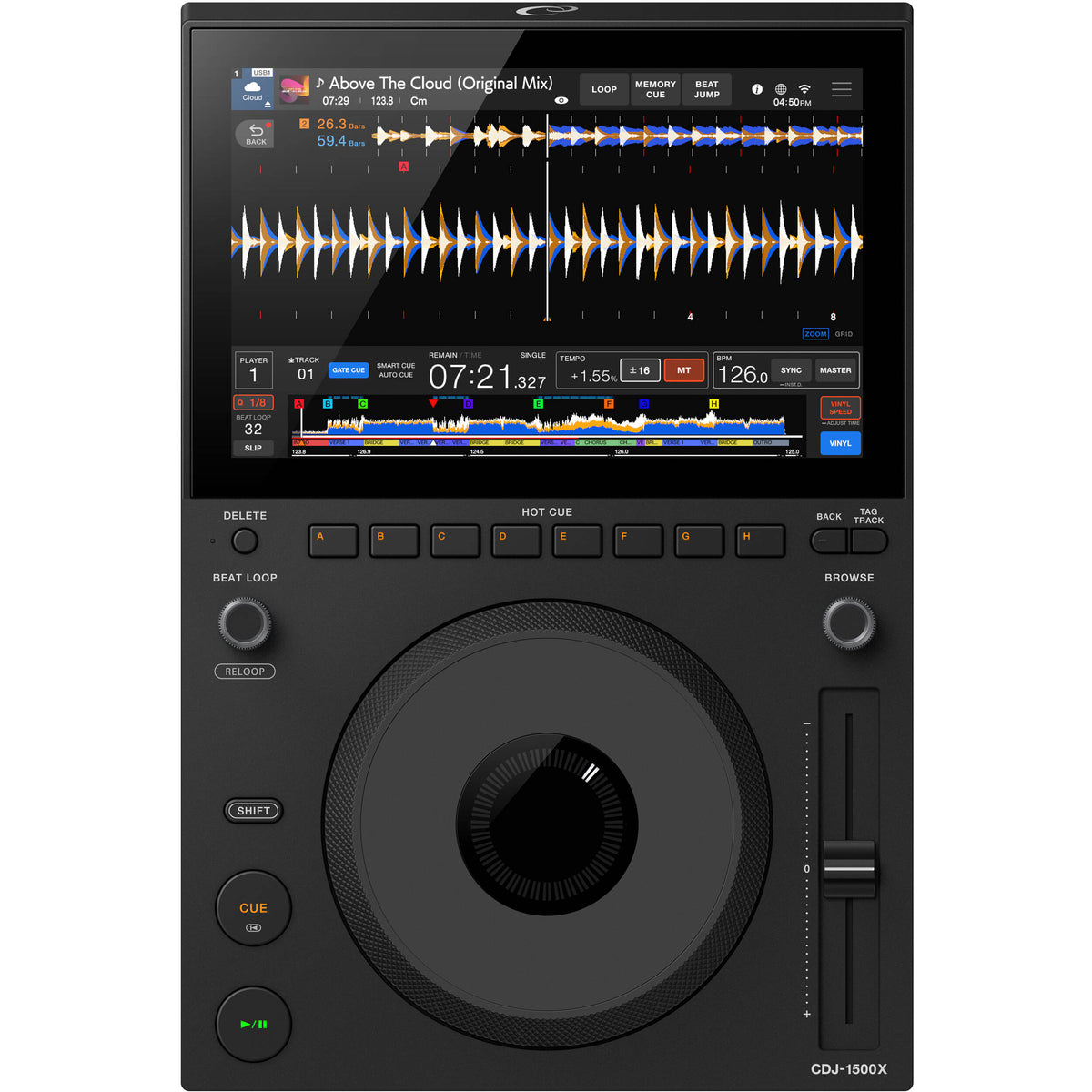Tap the VINYL SPEED adjust button
The height and width of the screenshot is (1092, 1092).
(840, 408)
